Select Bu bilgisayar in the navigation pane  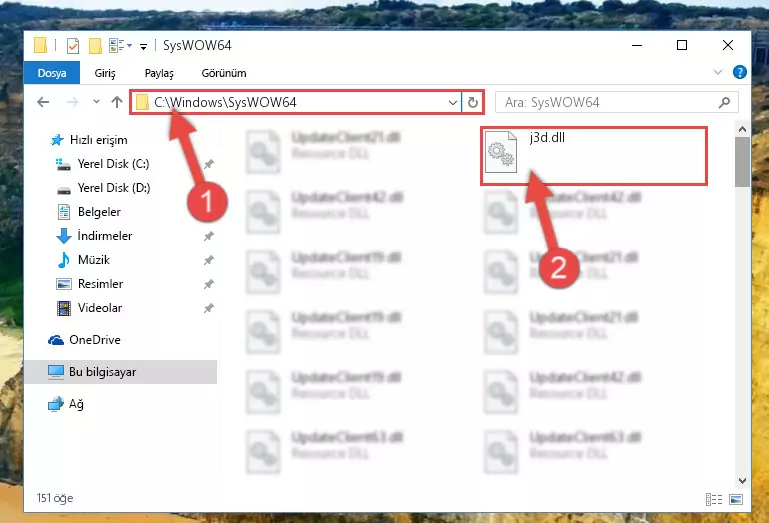click(x=121, y=372)
